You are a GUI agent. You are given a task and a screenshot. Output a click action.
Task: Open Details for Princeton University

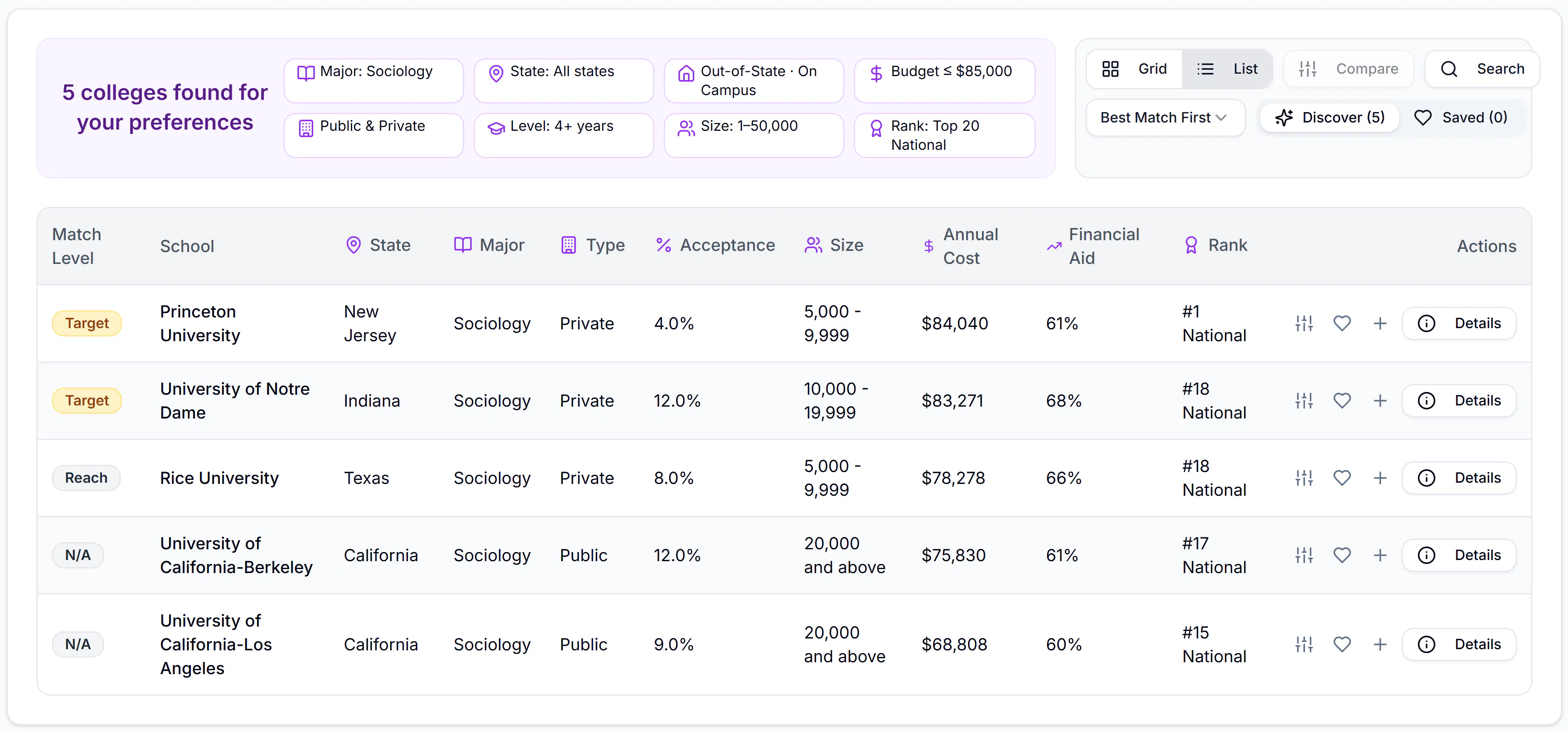pyautogui.click(x=1459, y=323)
